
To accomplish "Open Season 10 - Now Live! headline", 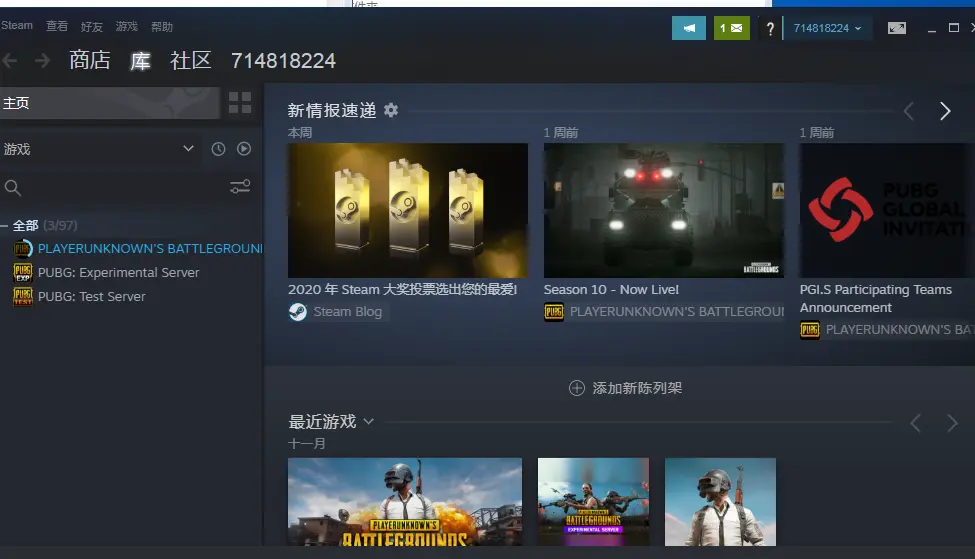I will pos(611,290).
